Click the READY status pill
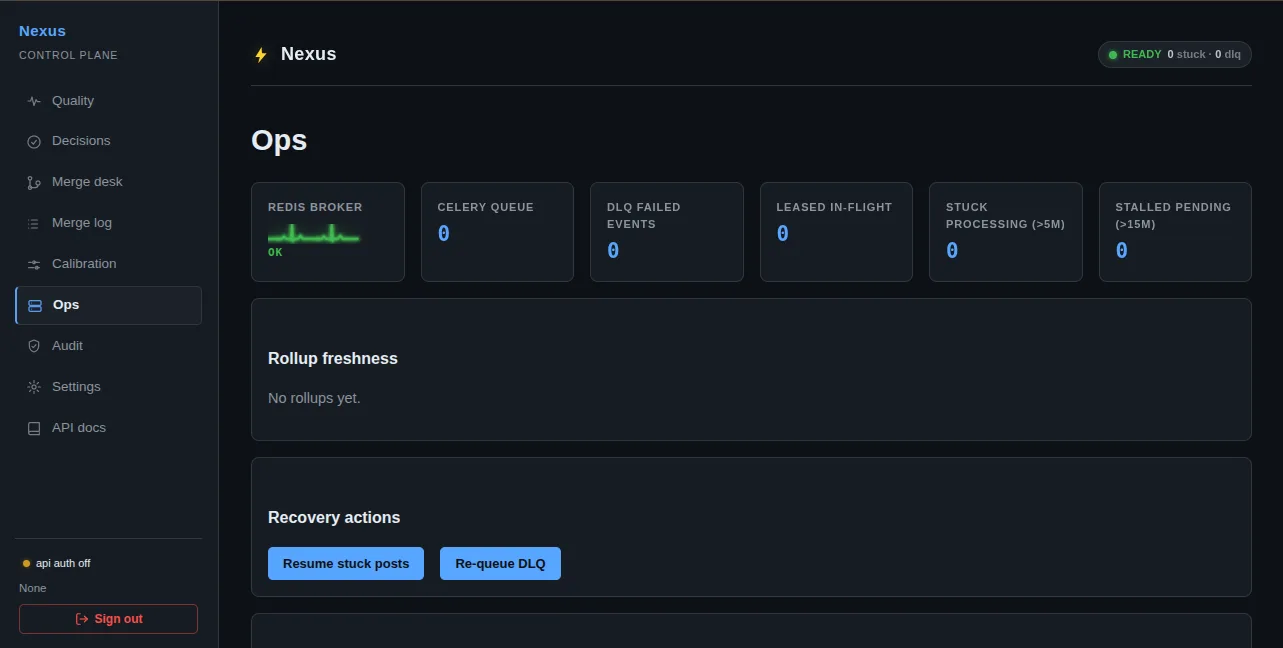1283x648 pixels. [x=1174, y=54]
